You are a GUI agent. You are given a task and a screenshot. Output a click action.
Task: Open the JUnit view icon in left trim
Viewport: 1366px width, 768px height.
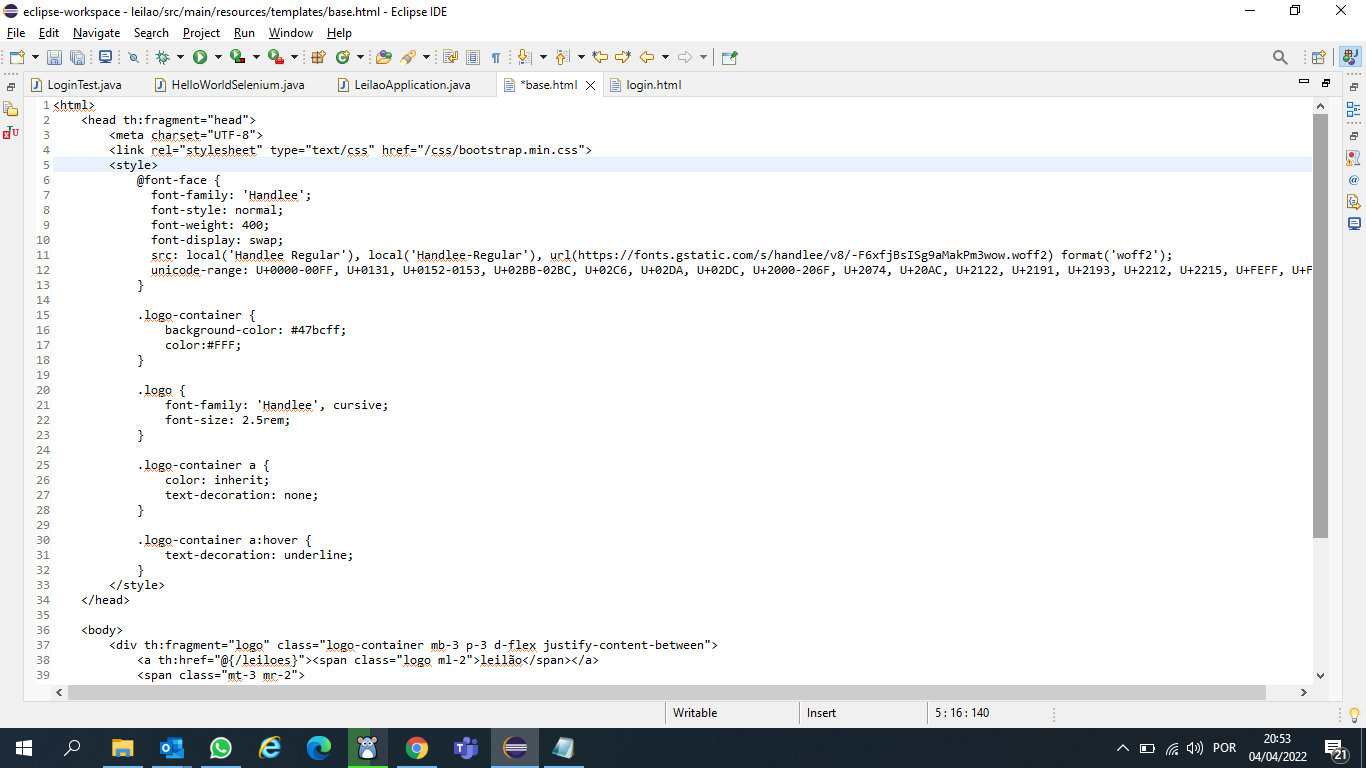click(x=11, y=132)
